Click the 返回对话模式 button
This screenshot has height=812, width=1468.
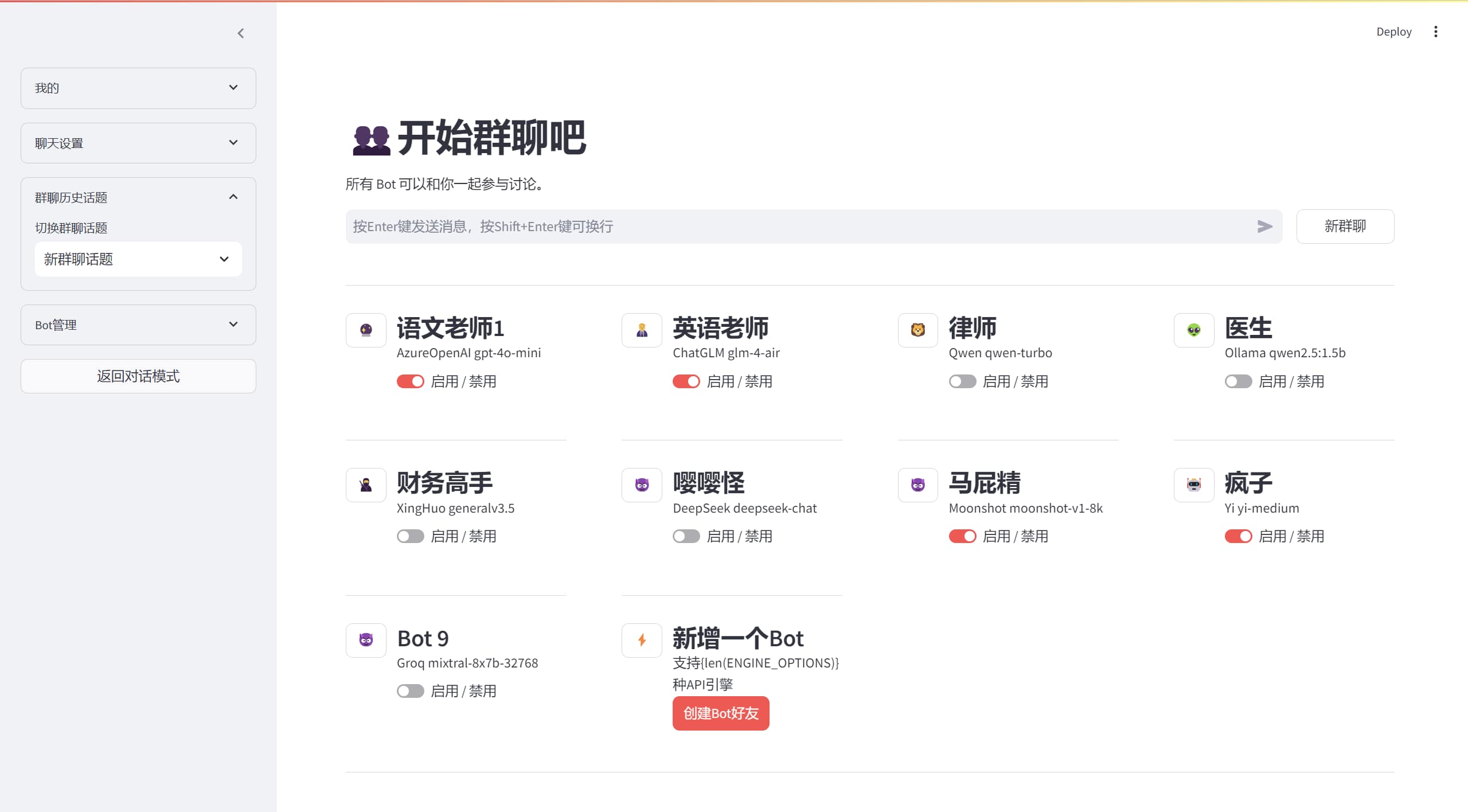click(x=138, y=376)
